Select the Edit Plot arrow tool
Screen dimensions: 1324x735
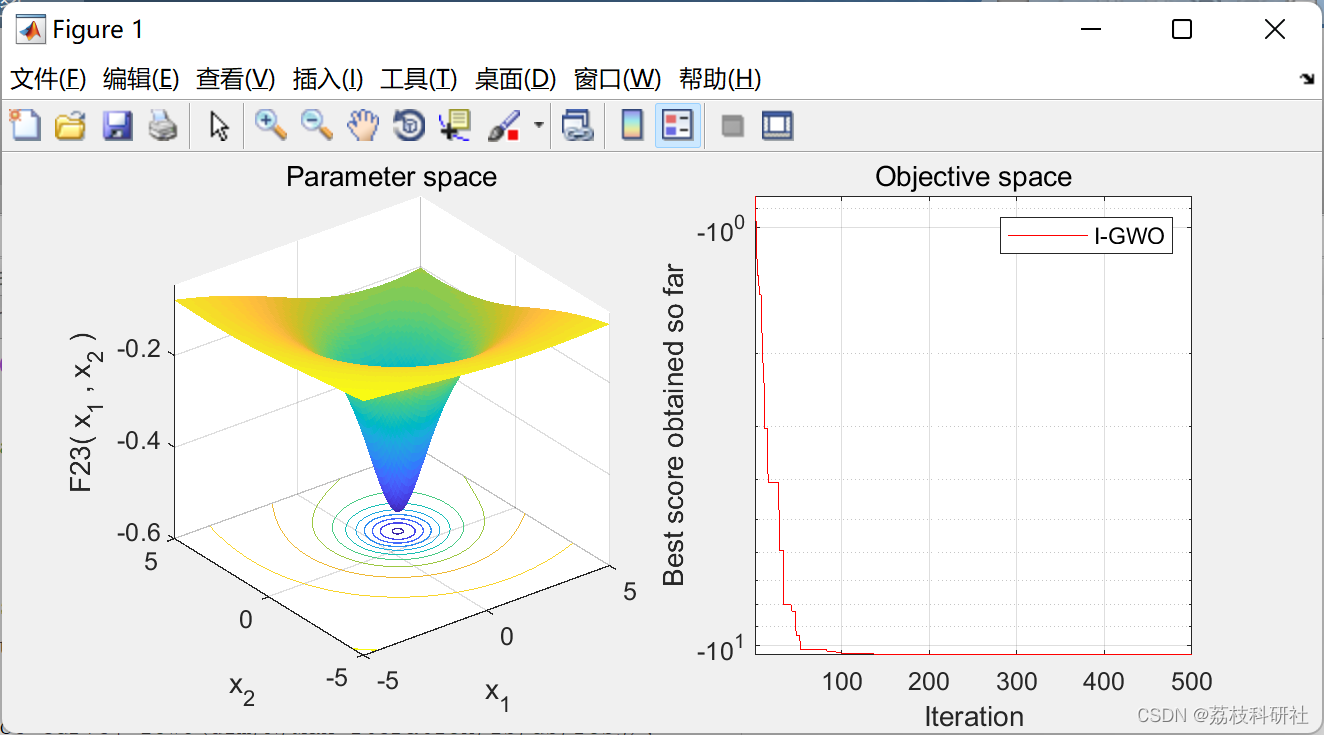tap(219, 126)
